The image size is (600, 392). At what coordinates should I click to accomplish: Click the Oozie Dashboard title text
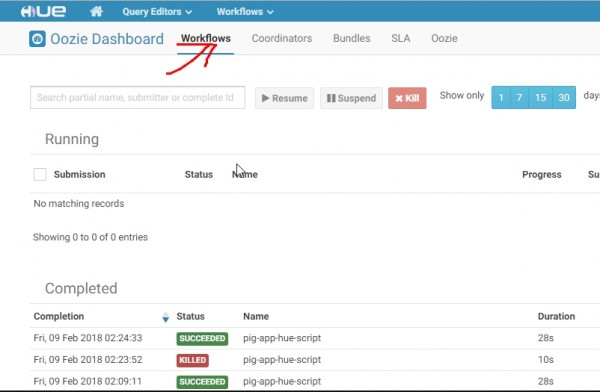(107, 39)
